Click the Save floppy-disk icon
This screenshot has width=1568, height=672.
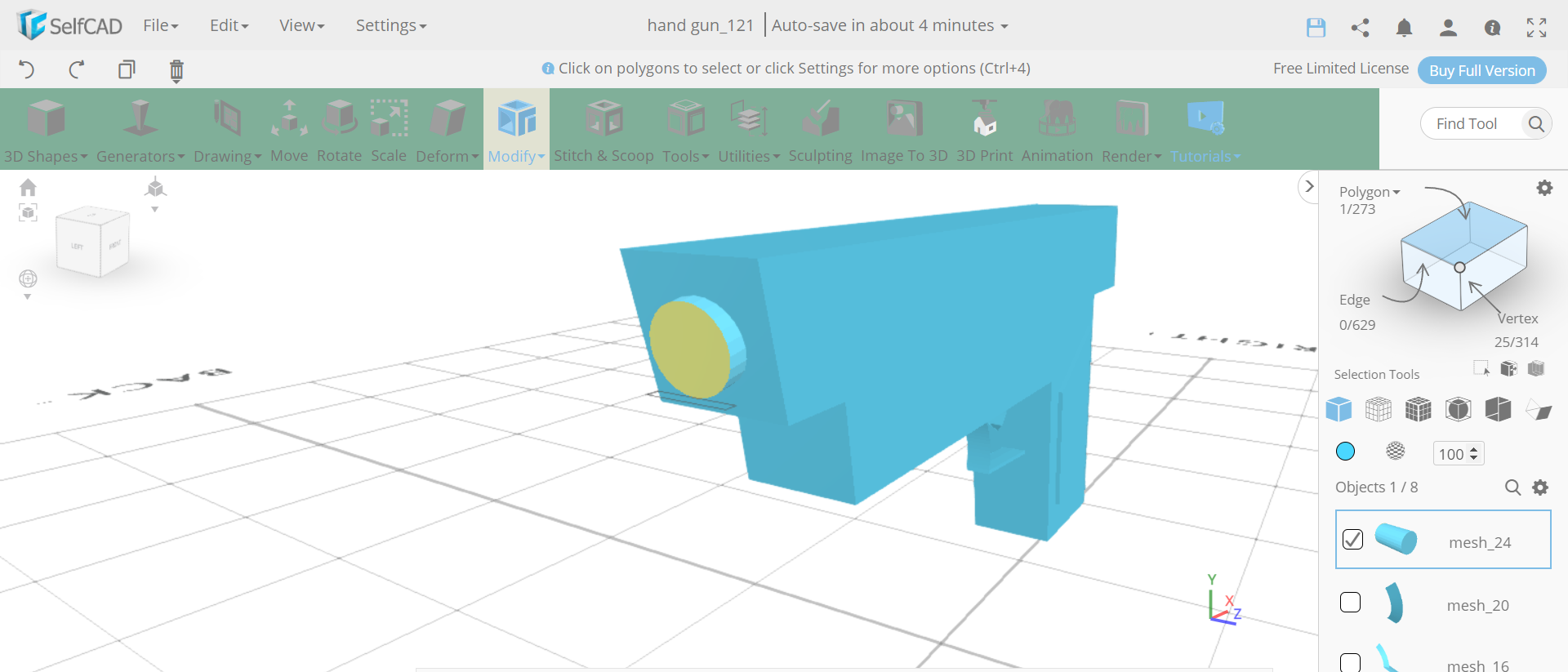point(1316,28)
